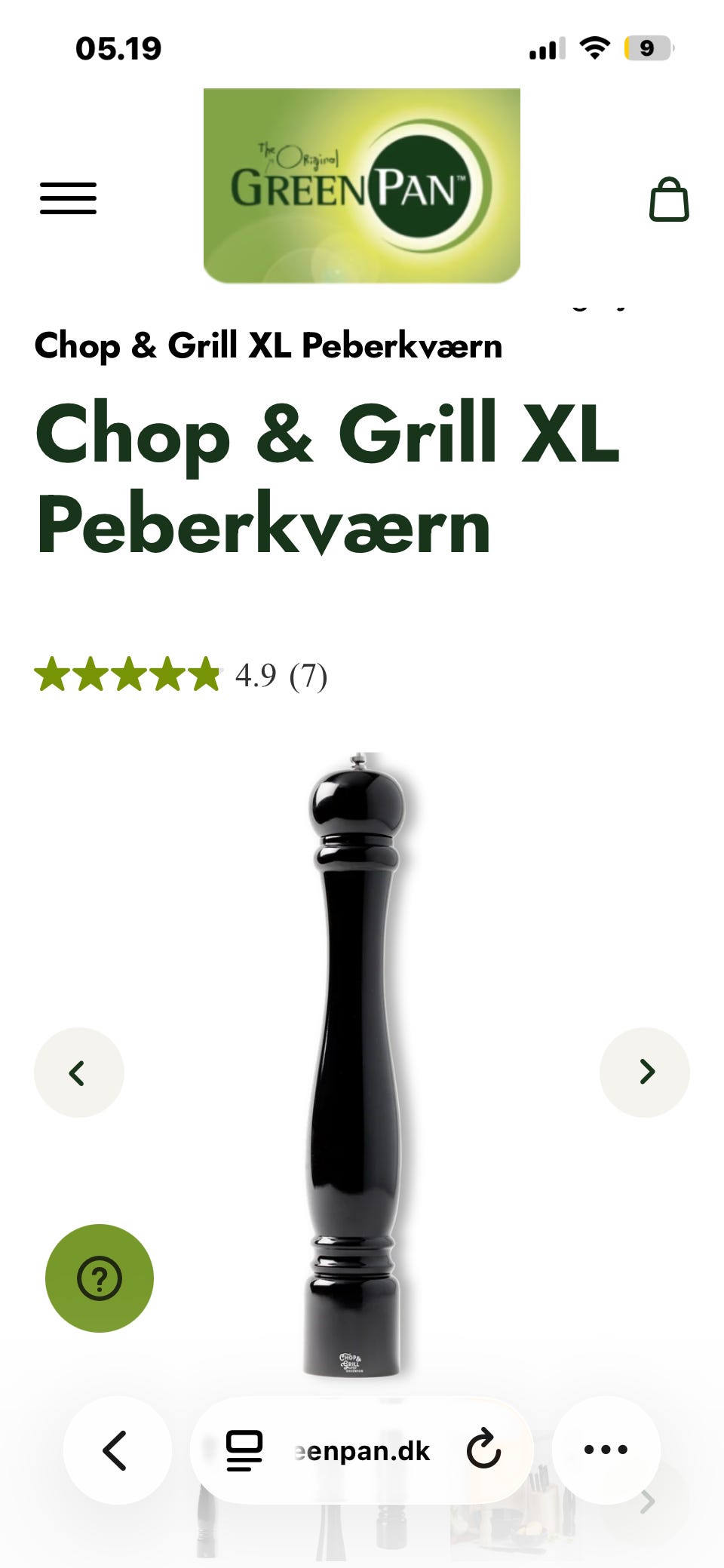Tap the battery indicator in status bar
724x1568 pixels.
coord(649,48)
